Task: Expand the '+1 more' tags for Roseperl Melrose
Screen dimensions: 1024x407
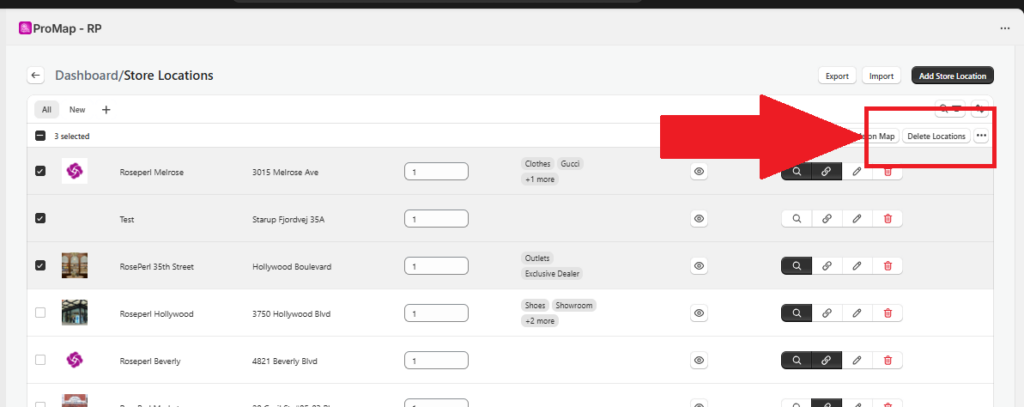Action: click(x=540, y=179)
